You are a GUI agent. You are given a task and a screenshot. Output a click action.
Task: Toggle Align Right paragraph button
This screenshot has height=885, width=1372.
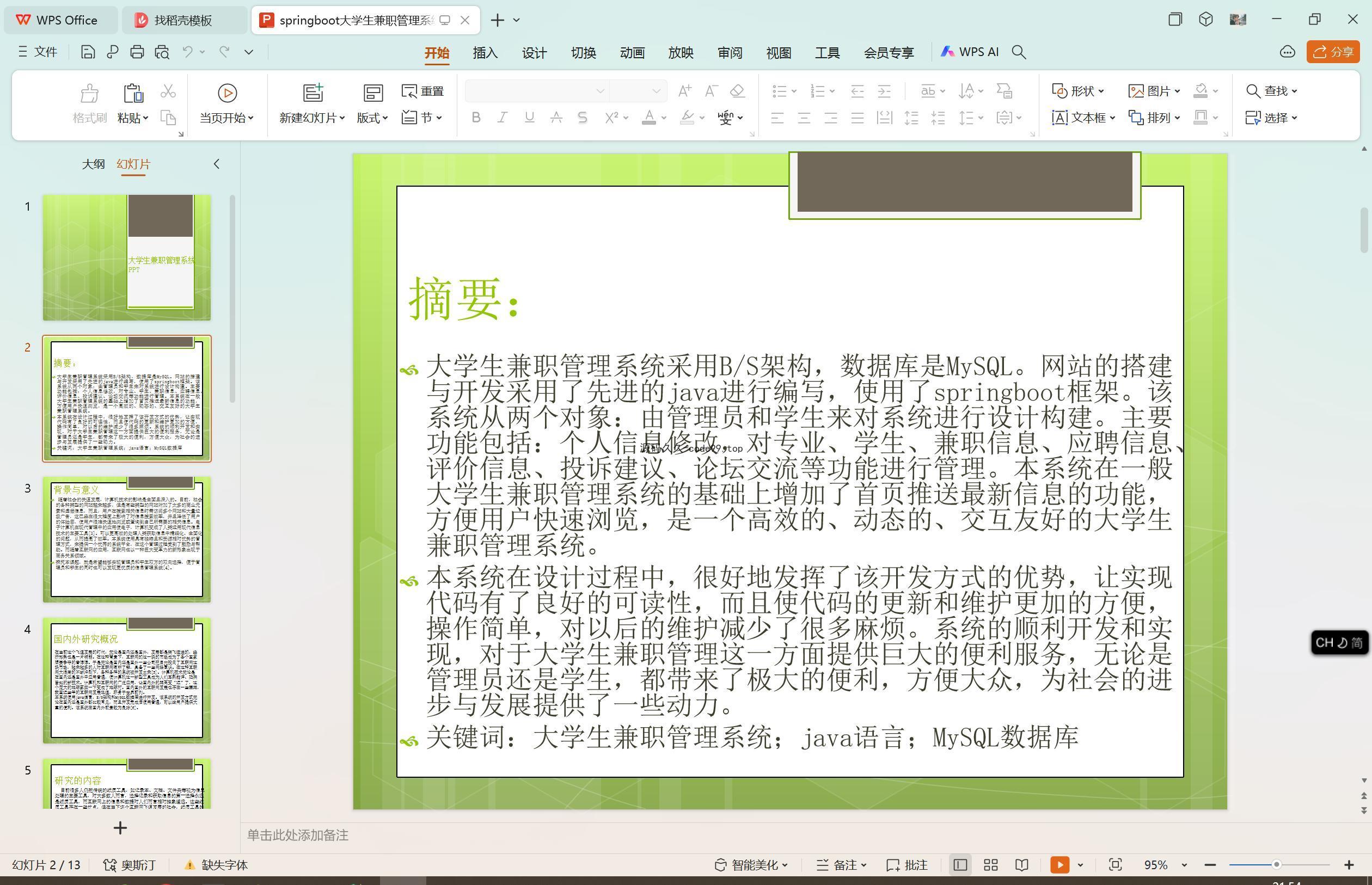(831, 118)
